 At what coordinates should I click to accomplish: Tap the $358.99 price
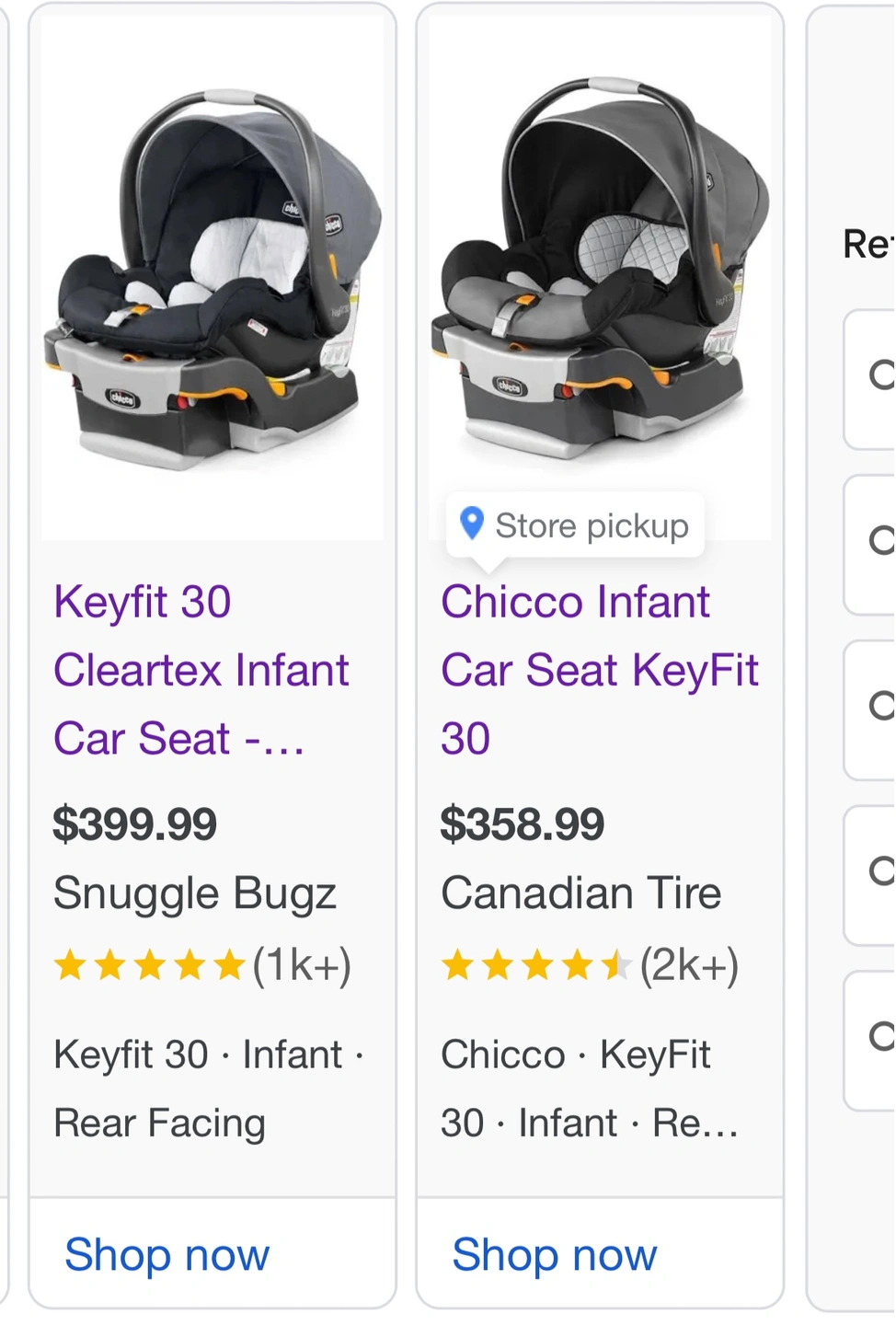pyautogui.click(x=523, y=824)
